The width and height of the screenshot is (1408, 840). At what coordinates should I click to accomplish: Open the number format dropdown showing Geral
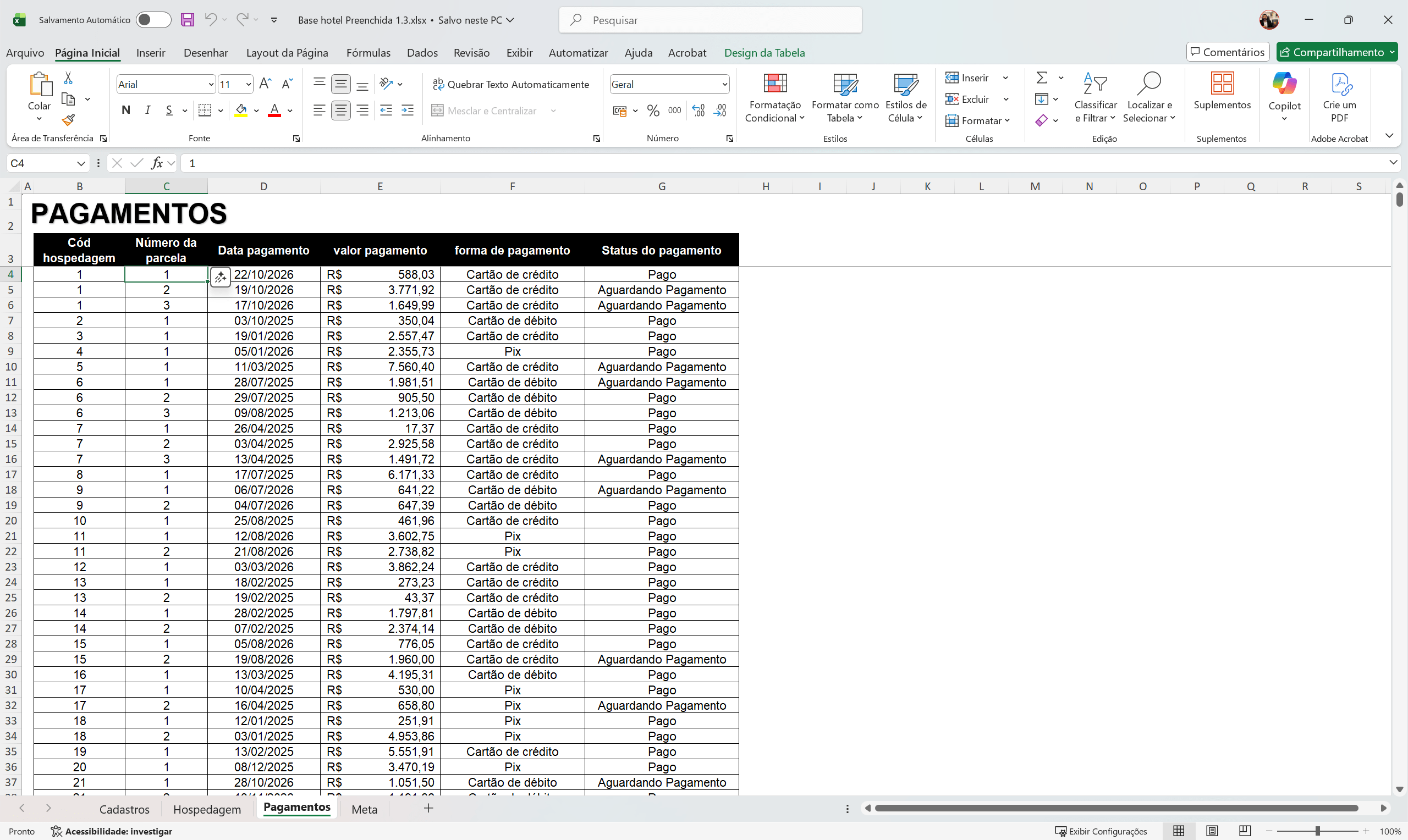coord(724,84)
